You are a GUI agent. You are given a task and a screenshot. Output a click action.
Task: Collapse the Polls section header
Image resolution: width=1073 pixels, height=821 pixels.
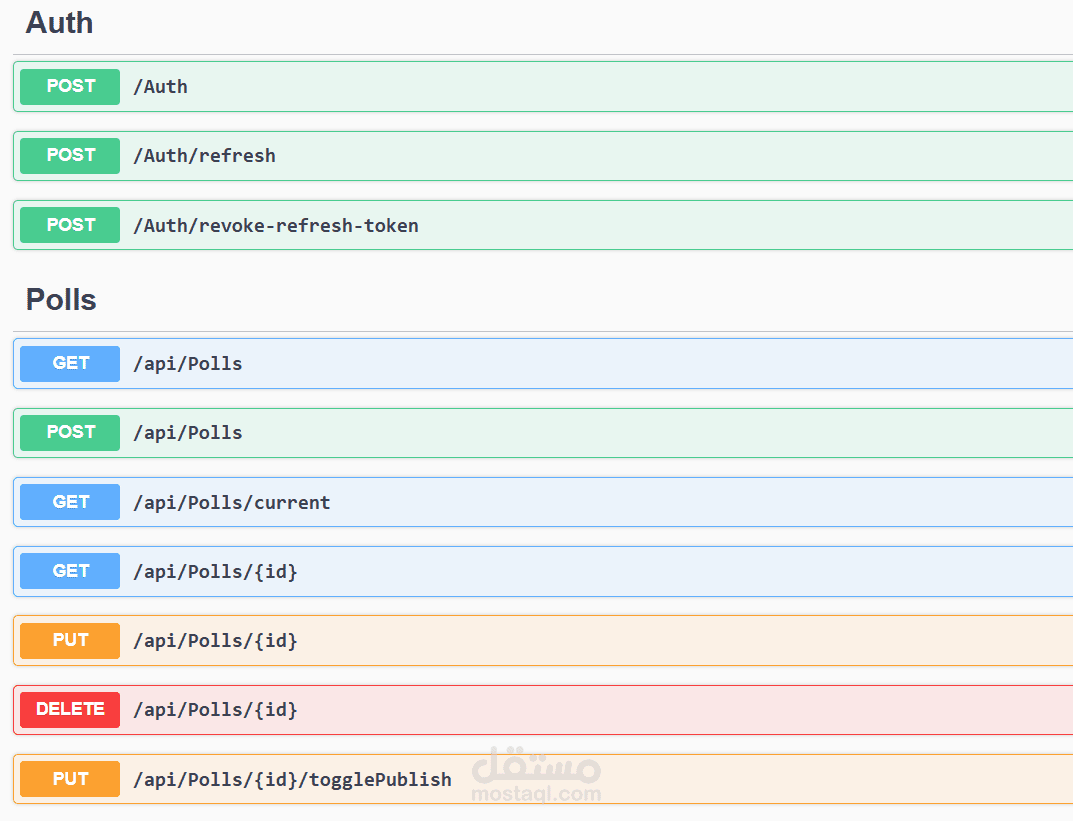(x=61, y=300)
